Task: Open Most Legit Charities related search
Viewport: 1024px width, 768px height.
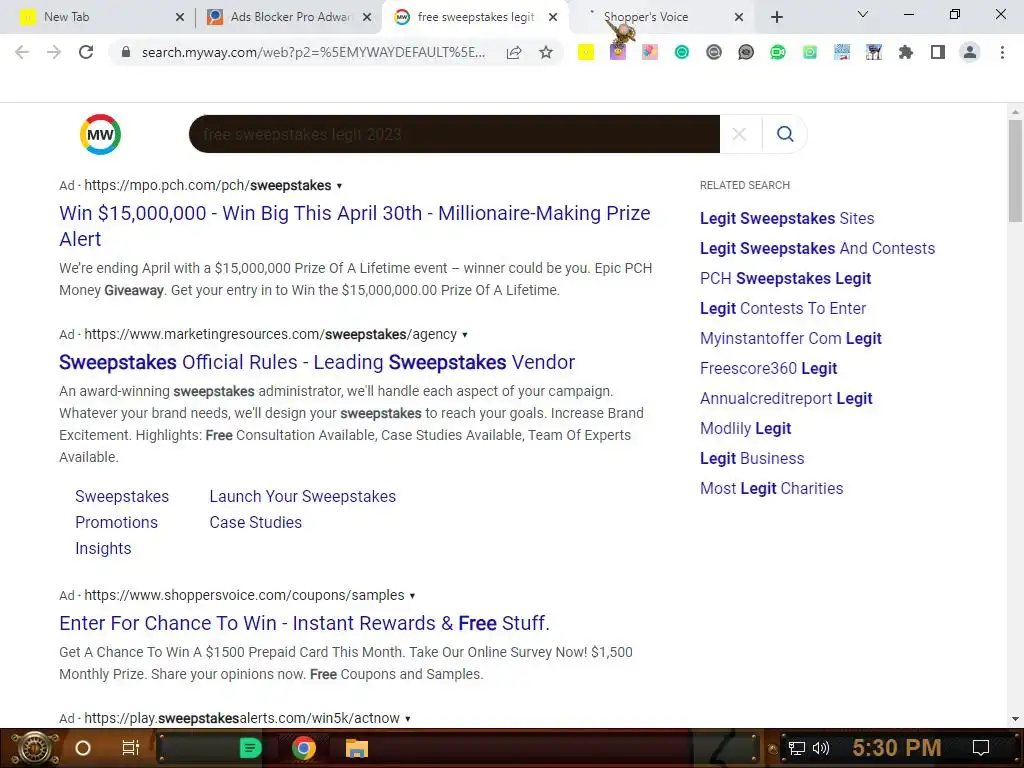Action: (x=771, y=488)
